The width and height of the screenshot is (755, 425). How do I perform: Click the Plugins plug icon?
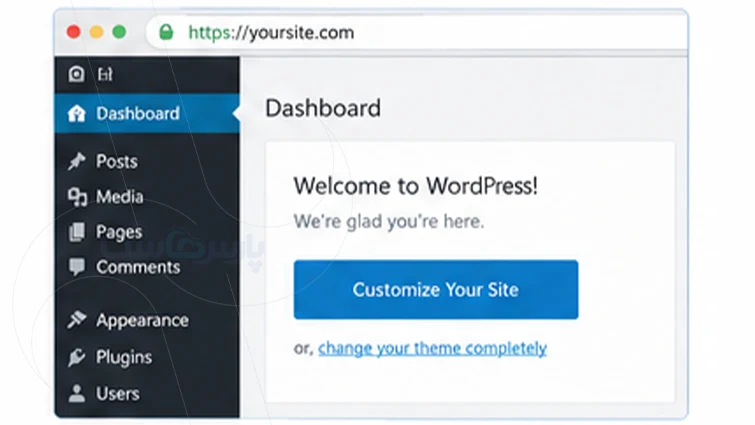point(77,357)
